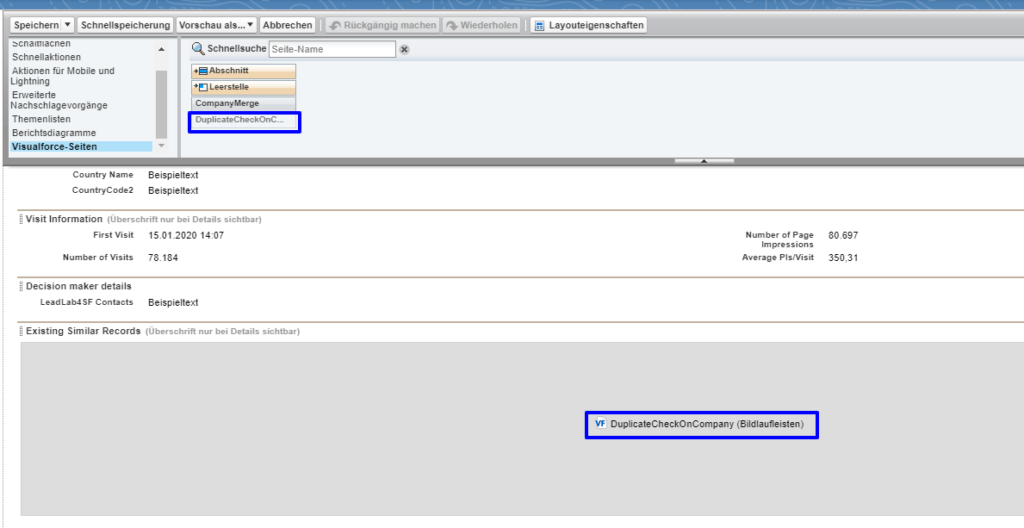Click the VF icon of DuplicateCheckOnCompany

(x=600, y=424)
